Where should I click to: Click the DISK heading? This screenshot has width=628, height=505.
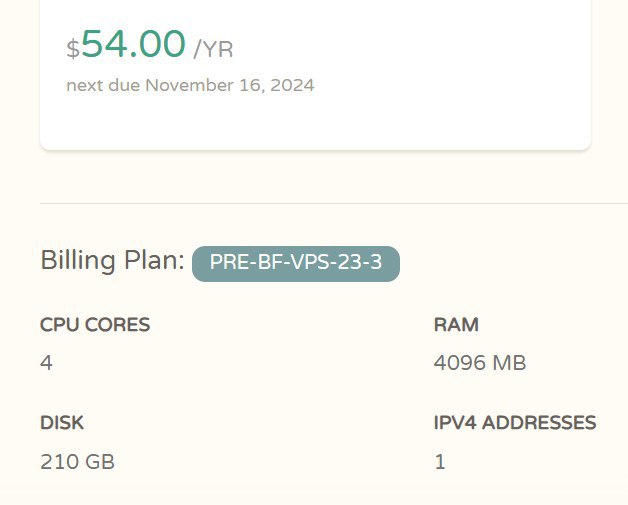point(62,423)
